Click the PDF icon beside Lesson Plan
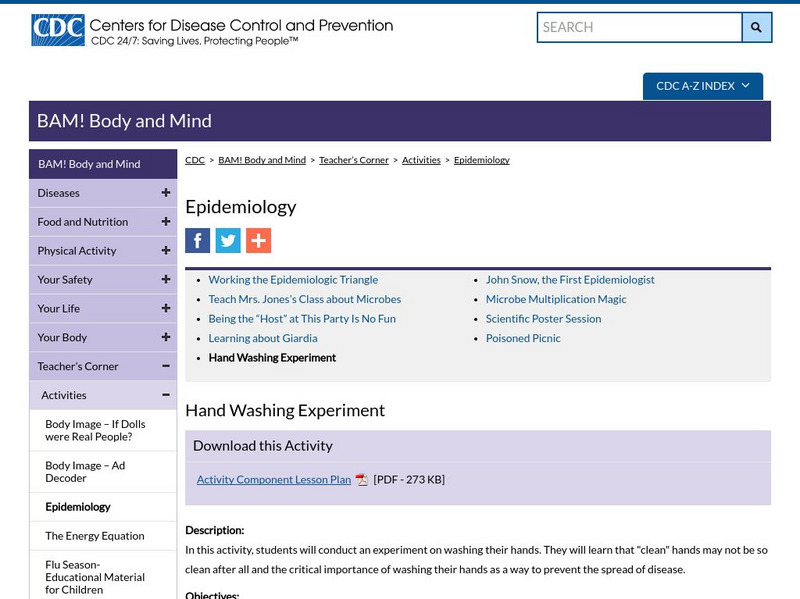 (362, 480)
